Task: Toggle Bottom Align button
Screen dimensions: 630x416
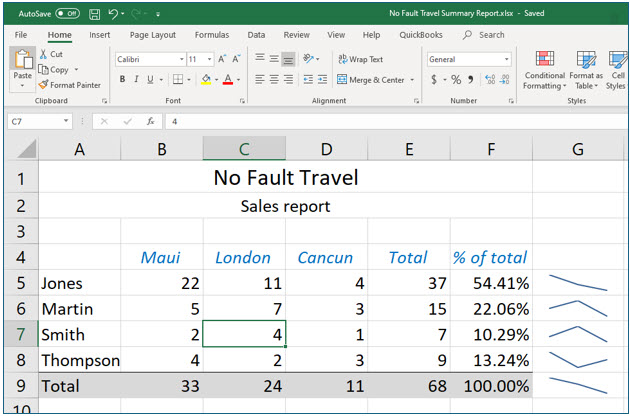Action: 288,59
